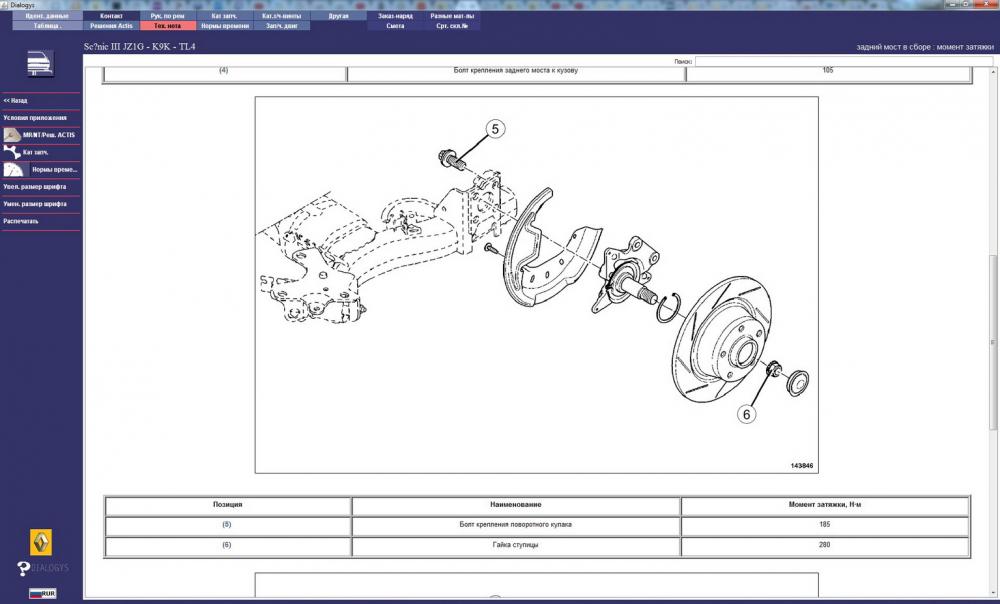The height and width of the screenshot is (604, 1000).
Task: Open the Заказ-наряд tab
Action: tap(395, 16)
